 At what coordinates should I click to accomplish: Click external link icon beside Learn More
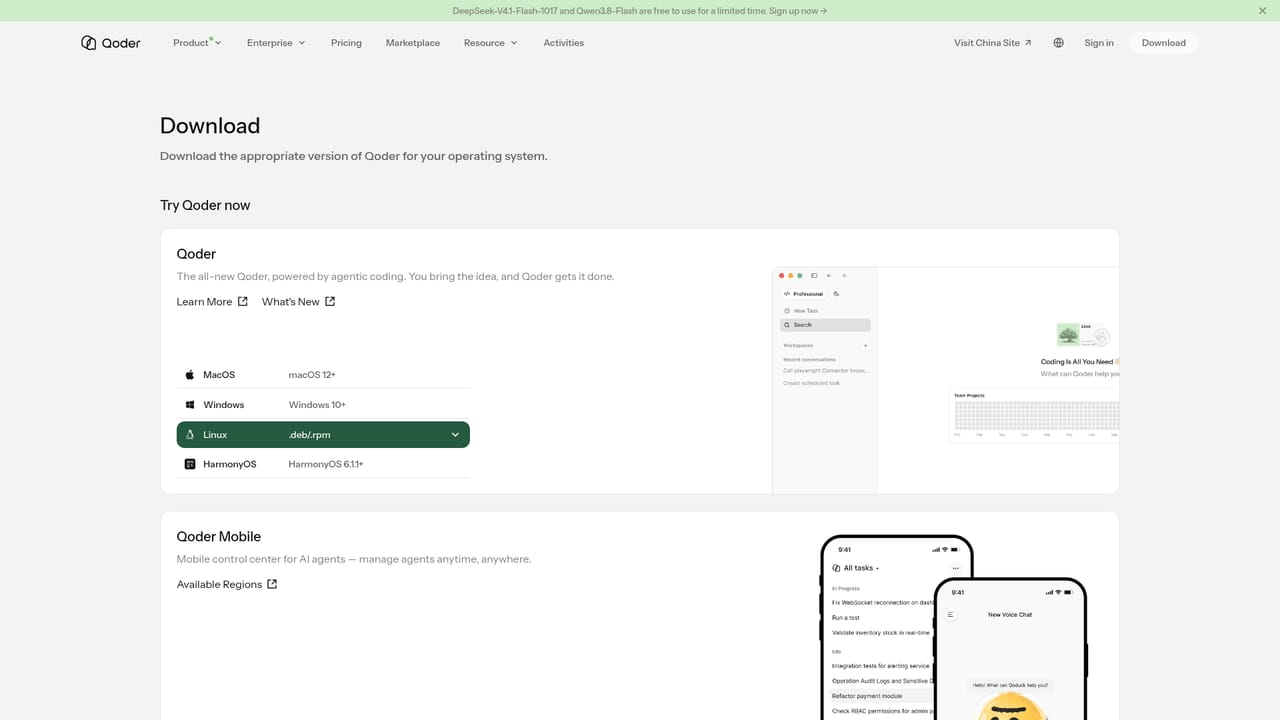pyautogui.click(x=243, y=301)
